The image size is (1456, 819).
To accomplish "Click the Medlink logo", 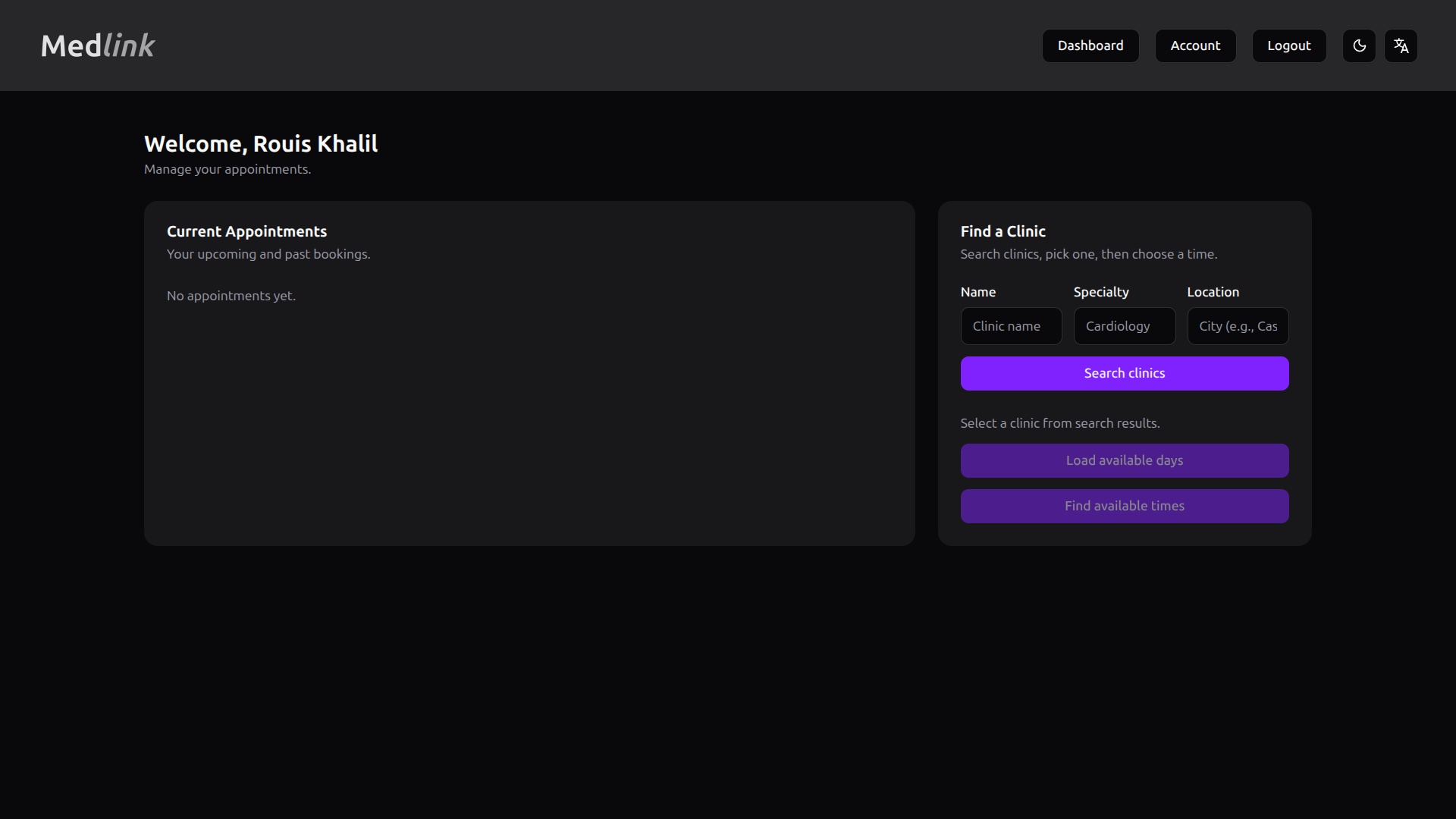I will [98, 45].
